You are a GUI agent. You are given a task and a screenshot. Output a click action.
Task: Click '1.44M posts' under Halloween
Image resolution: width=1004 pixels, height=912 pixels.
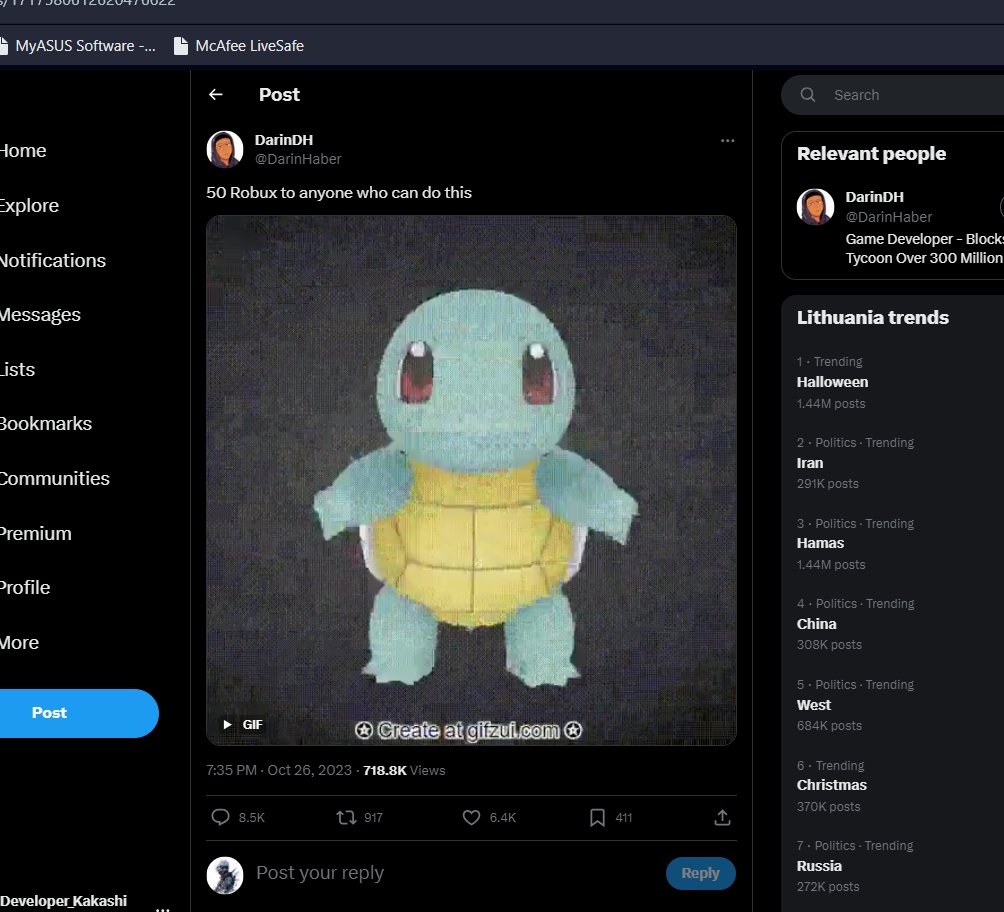click(x=831, y=403)
